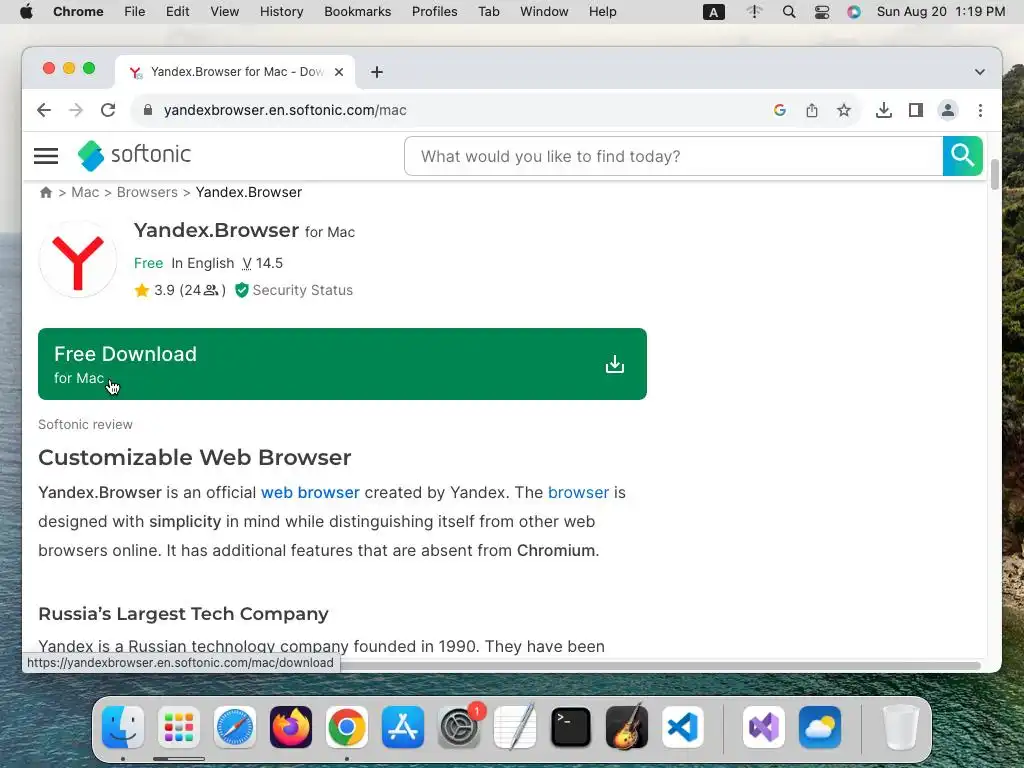Open Chrome downloads icon
Viewport: 1024px width, 768px height.
point(884,110)
